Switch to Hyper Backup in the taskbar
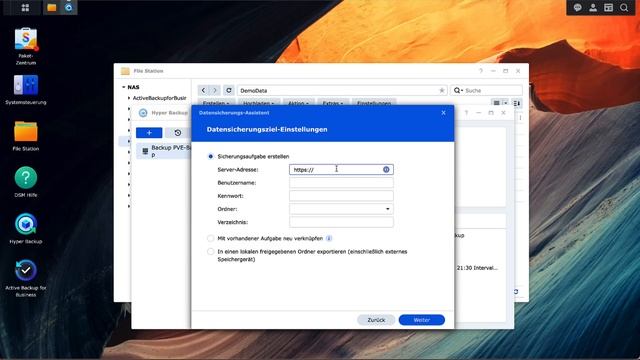 pyautogui.click(x=69, y=7)
